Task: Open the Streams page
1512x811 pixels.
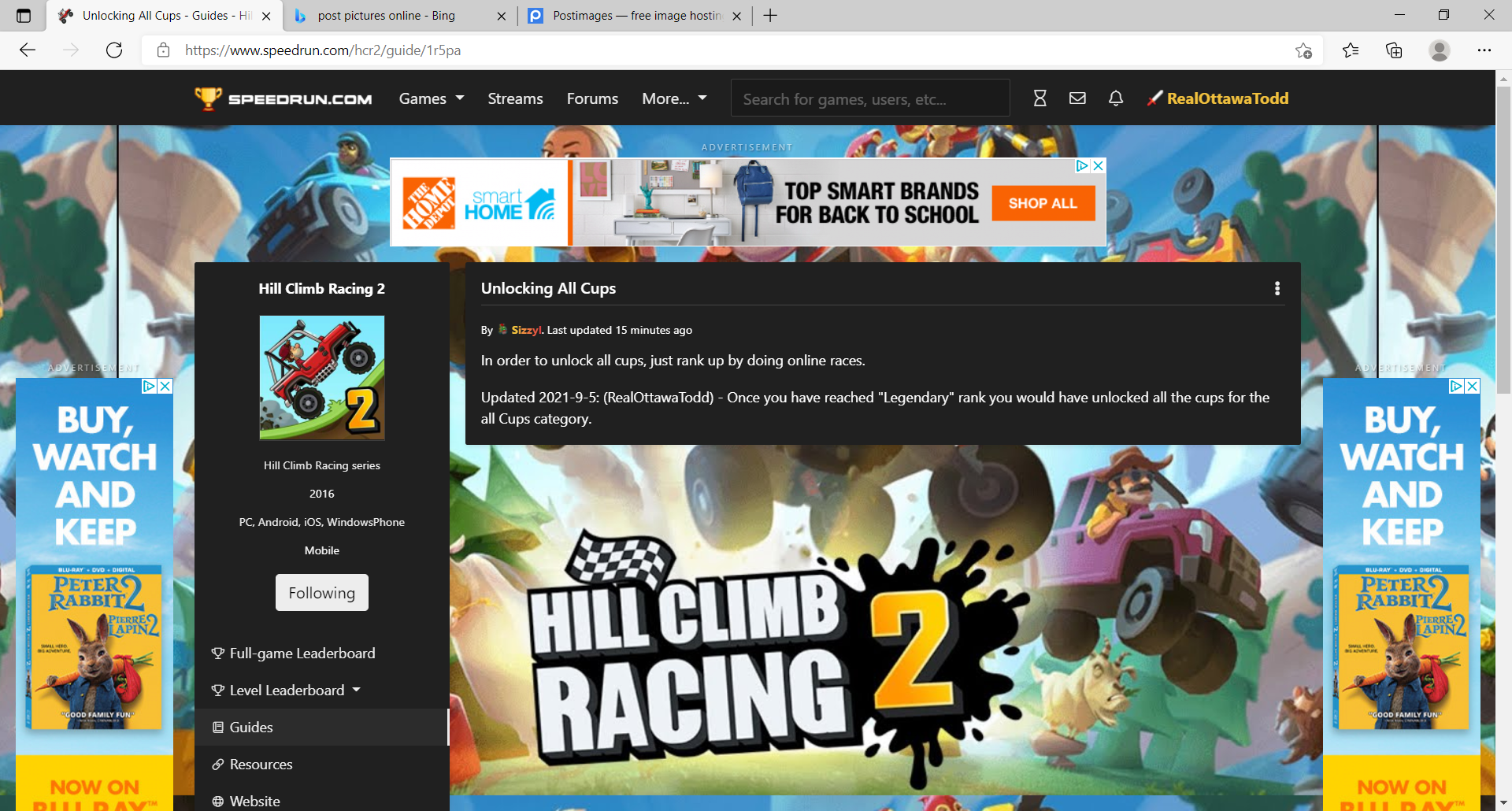Action: click(x=515, y=98)
